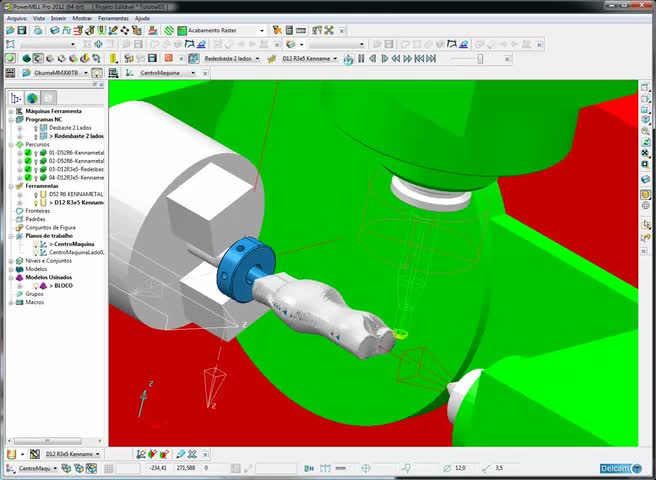The width and height of the screenshot is (656, 480).
Task: Pause the simulation playback
Action: click(361, 59)
